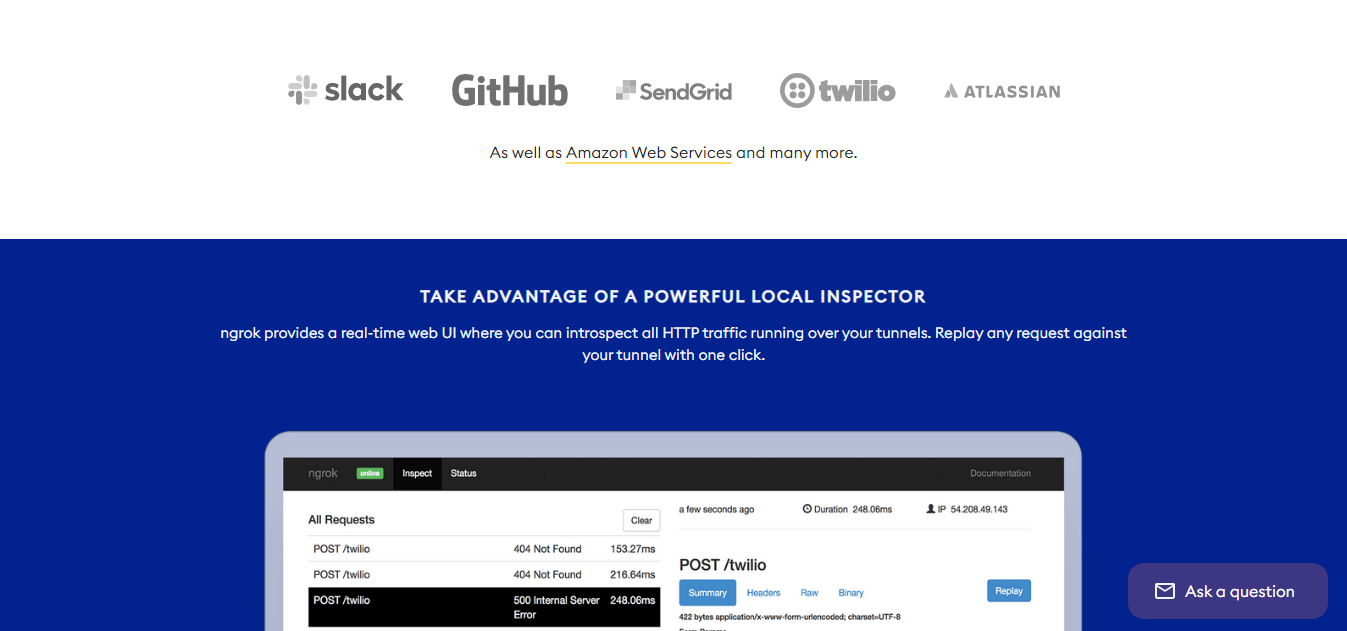The image size is (1347, 631).
Task: Click the Atlassian logo
Action: pos(1002,91)
